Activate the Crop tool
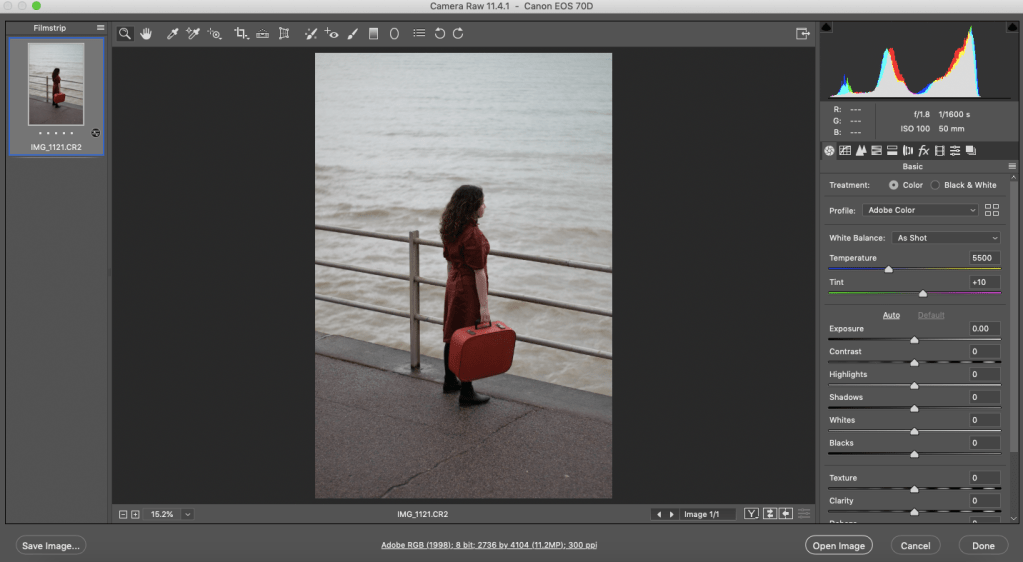The width and height of the screenshot is (1023, 562). pyautogui.click(x=241, y=33)
